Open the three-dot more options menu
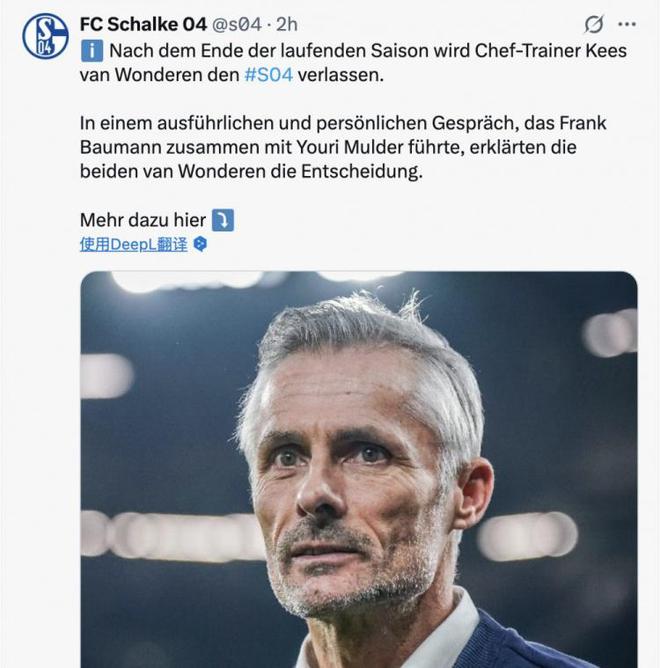660x668 pixels. click(x=627, y=23)
